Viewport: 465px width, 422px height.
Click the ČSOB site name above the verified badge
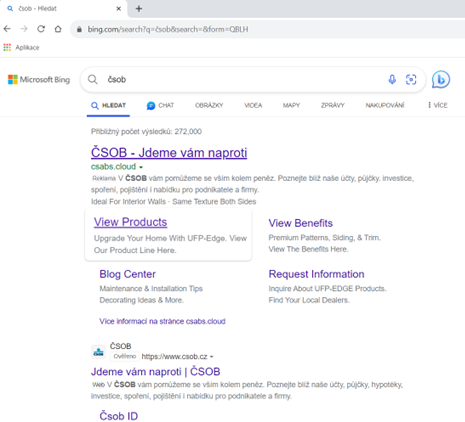(x=121, y=346)
